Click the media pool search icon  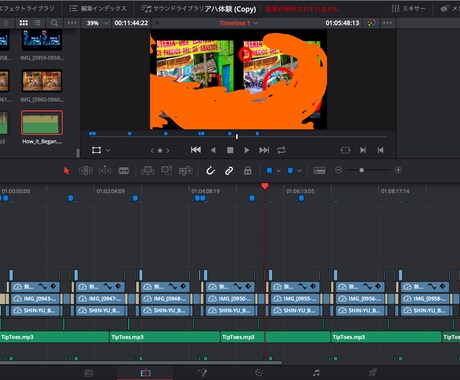(x=55, y=23)
